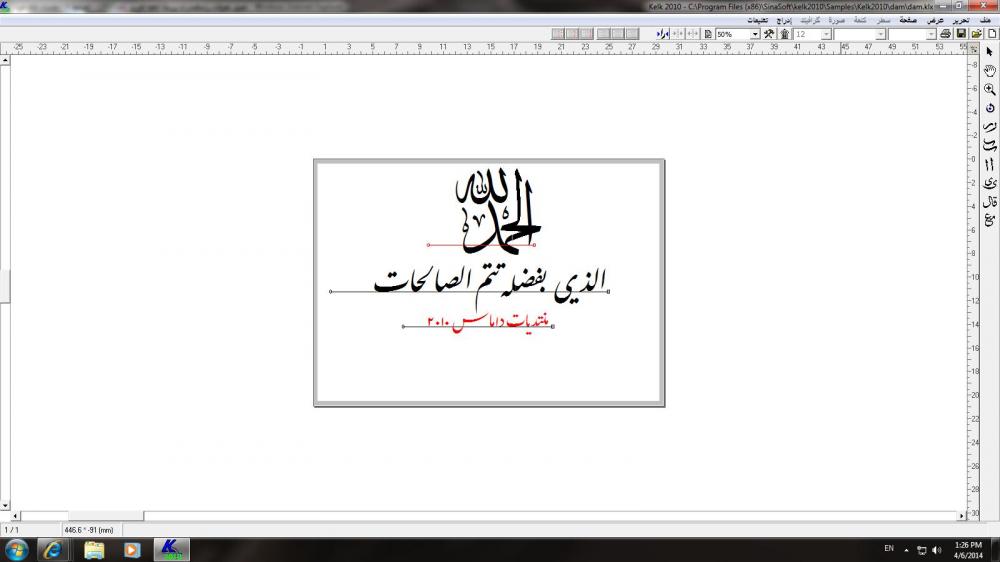Activate the magnifier zoom tool
1000x562 pixels.
(x=989, y=89)
